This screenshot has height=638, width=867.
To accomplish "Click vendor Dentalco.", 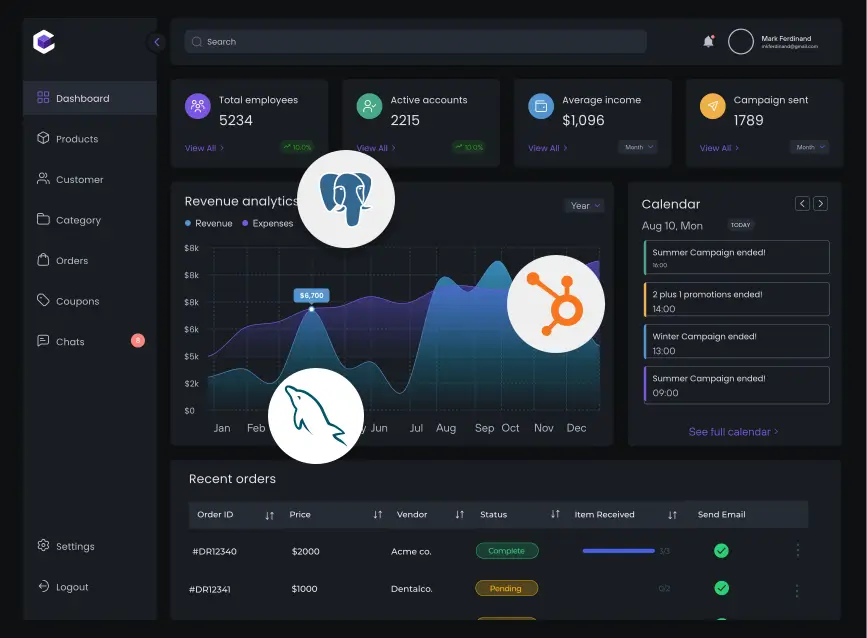I will tap(411, 589).
